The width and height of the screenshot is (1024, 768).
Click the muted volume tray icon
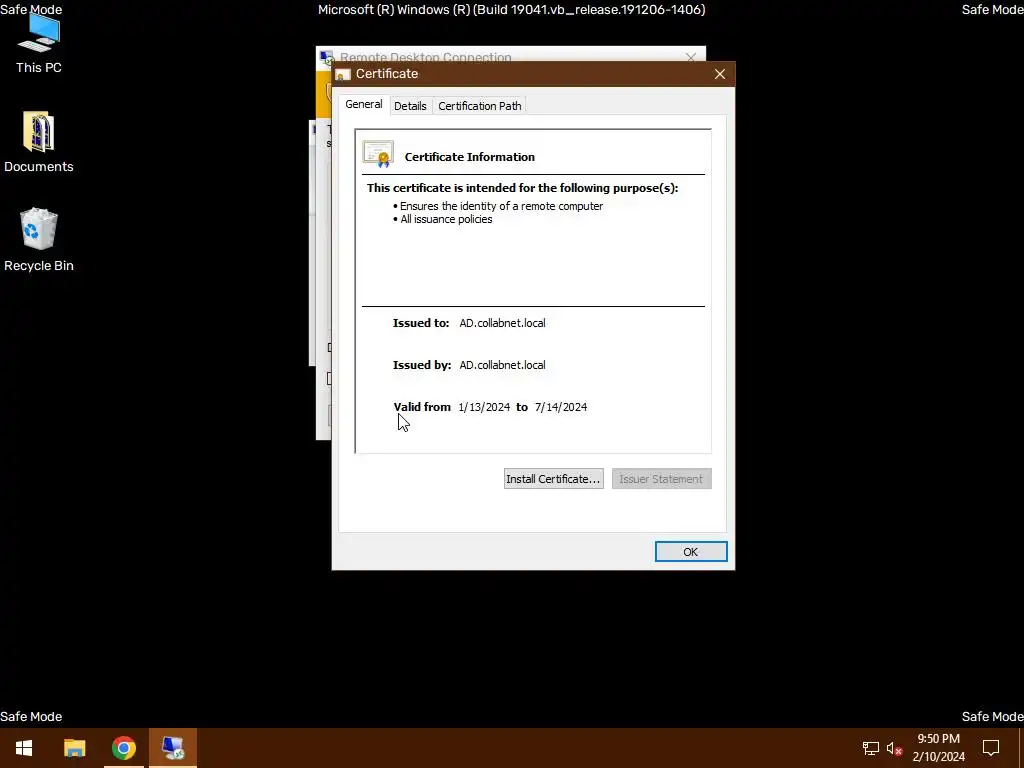click(895, 748)
